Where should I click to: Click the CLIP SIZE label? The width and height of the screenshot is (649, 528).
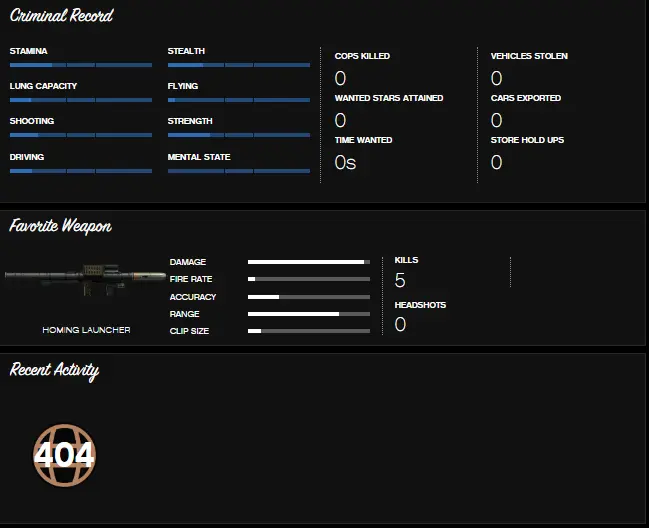pyautogui.click(x=189, y=331)
